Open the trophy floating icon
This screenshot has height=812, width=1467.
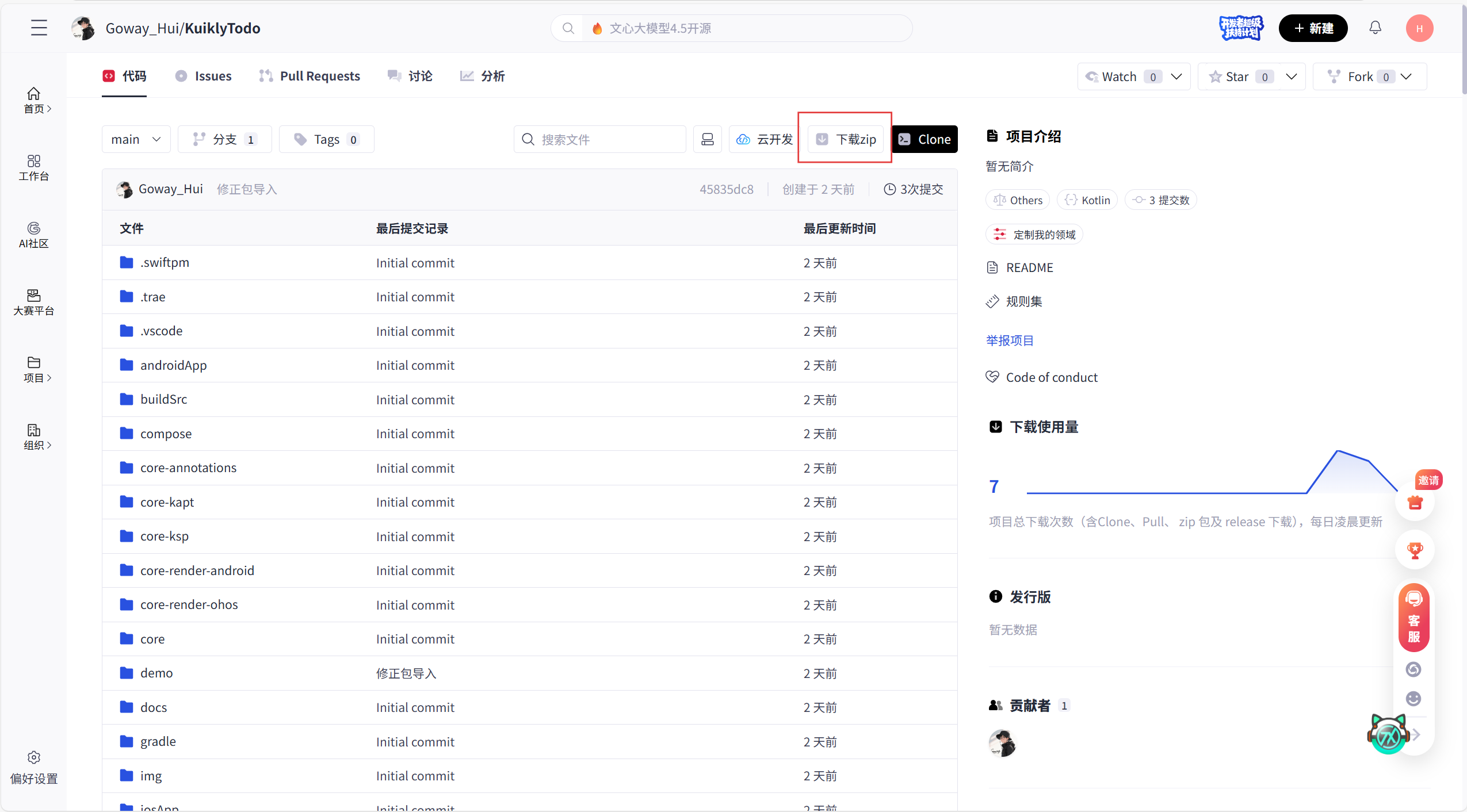click(1415, 550)
